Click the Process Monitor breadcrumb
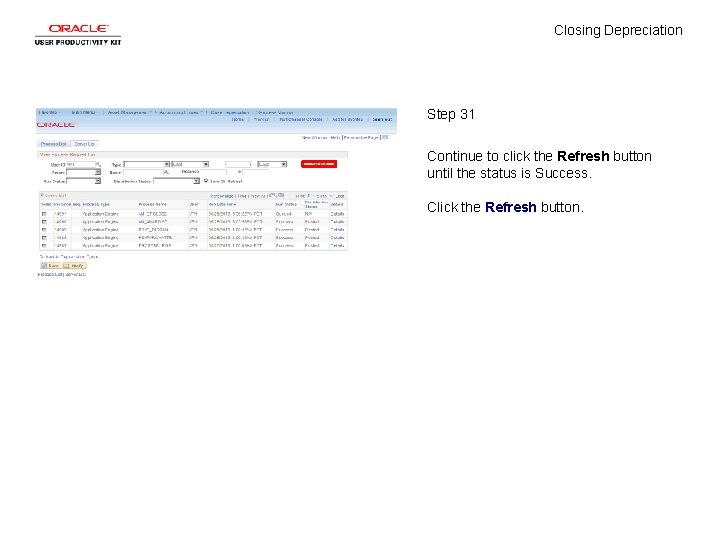This screenshot has width=720, height=540. [276, 112]
